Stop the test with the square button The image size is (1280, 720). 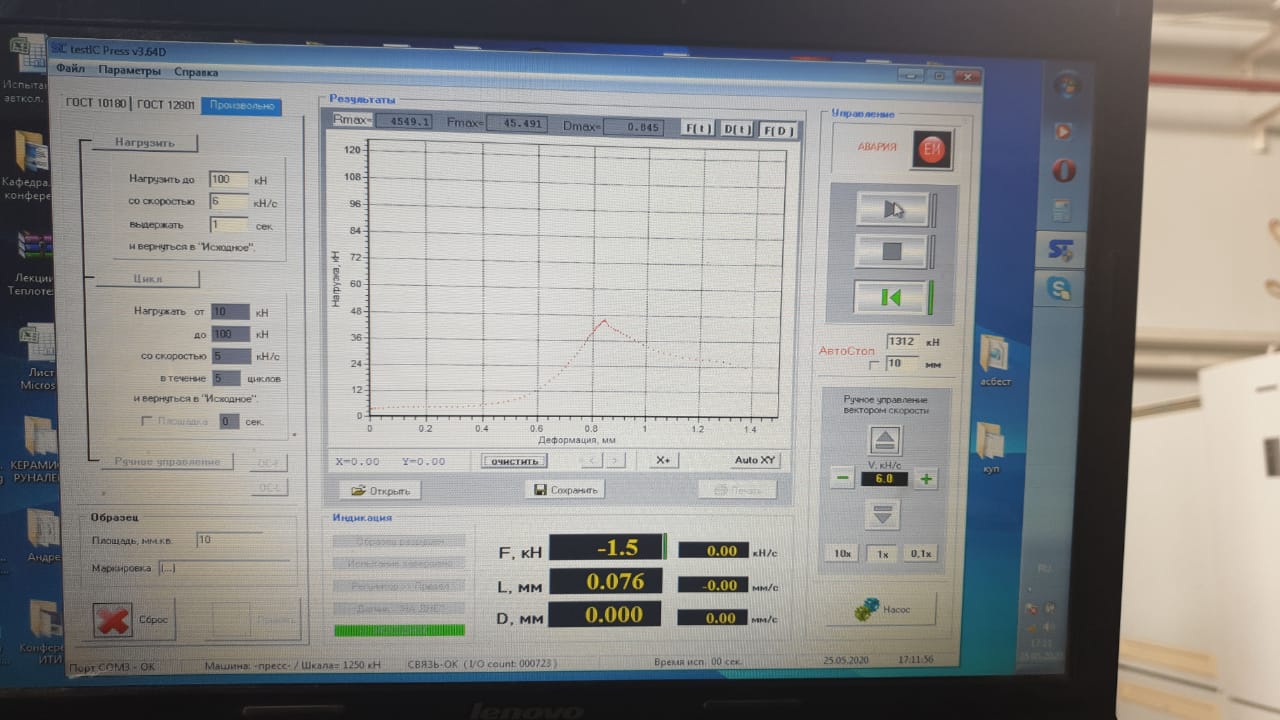892,252
